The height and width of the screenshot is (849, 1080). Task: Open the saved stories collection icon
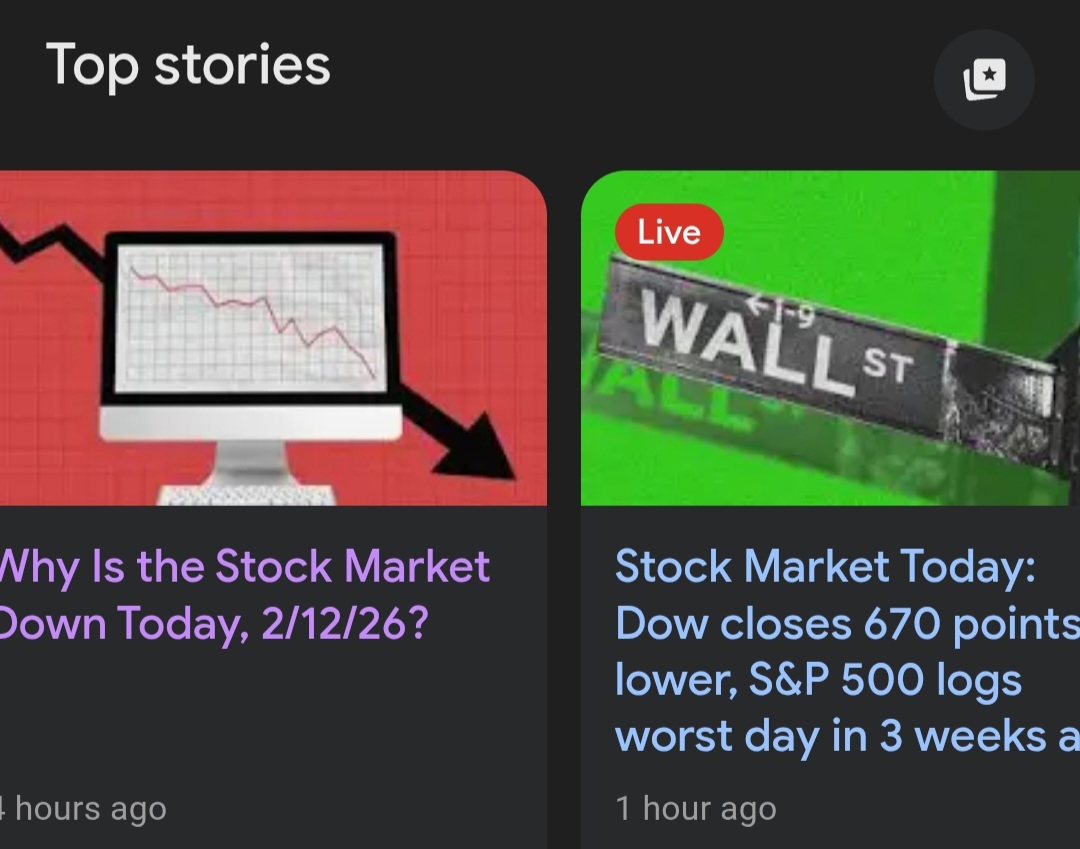984,80
